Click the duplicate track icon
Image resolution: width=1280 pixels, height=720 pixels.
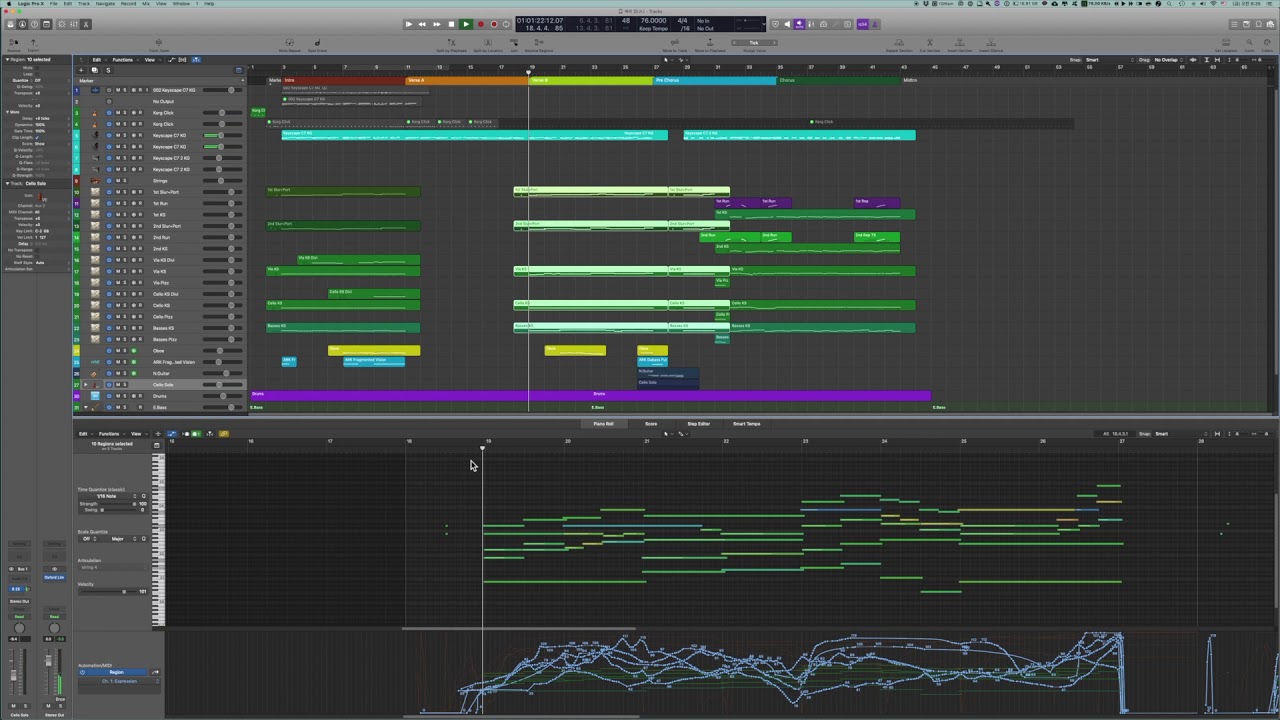(x=95, y=70)
